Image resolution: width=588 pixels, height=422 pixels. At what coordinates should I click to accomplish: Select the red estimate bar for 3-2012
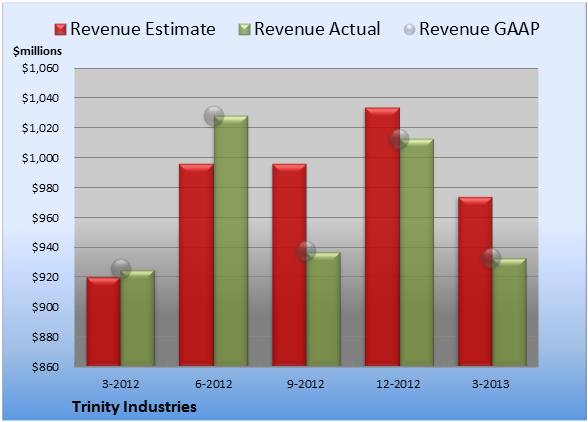(104, 322)
